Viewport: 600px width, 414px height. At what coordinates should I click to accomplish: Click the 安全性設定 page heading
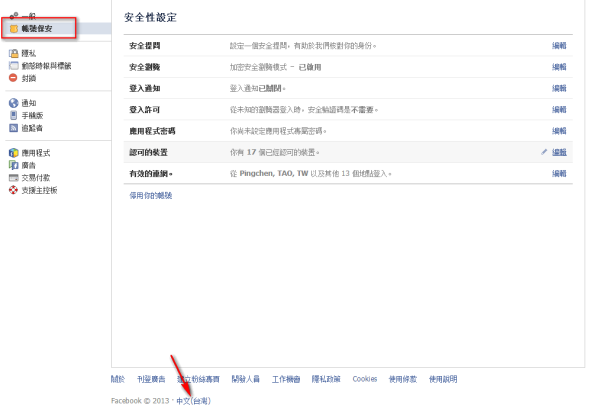(x=150, y=18)
